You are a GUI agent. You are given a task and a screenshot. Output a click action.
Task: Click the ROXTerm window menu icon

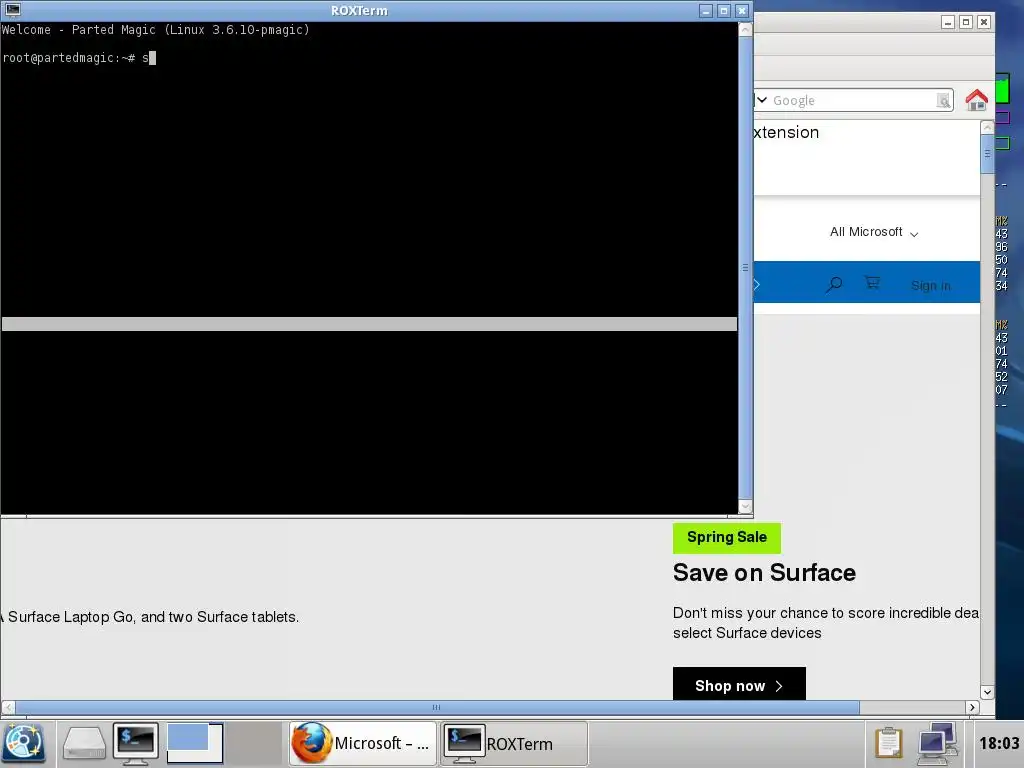(x=12, y=10)
